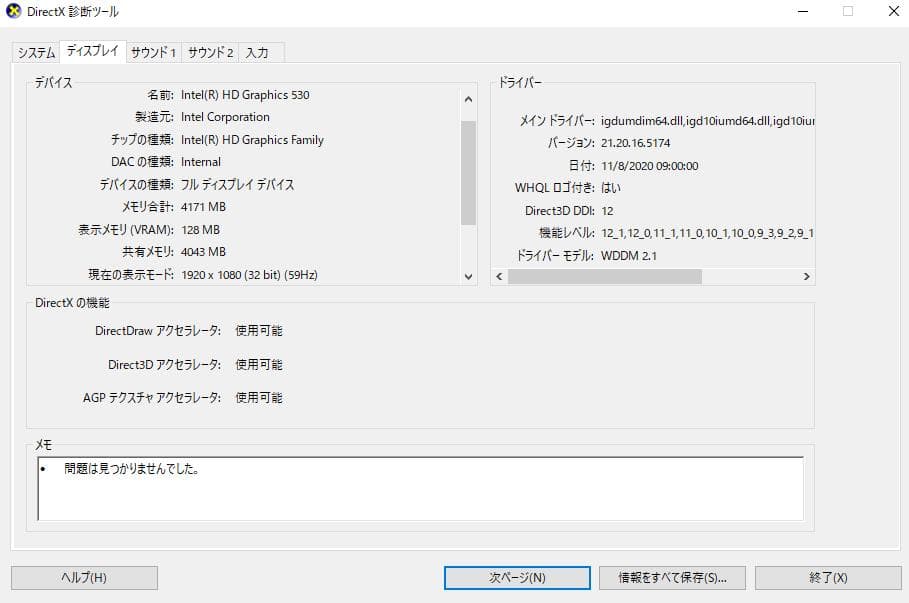
Task: Click the right arrow of the driver scrollbar
Action: pyautogui.click(x=806, y=275)
